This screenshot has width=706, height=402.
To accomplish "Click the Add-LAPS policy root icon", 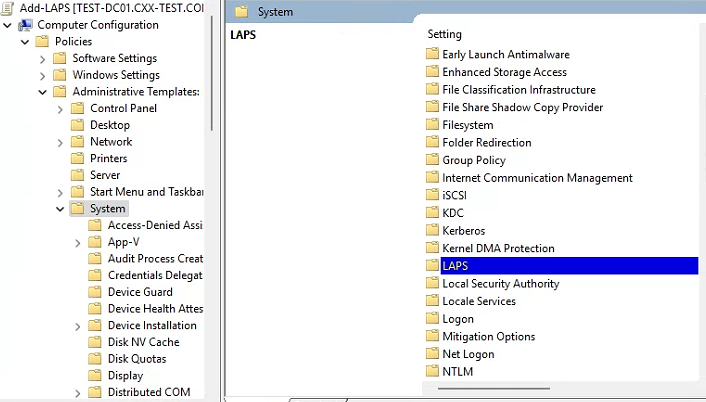I will tap(9, 8).
